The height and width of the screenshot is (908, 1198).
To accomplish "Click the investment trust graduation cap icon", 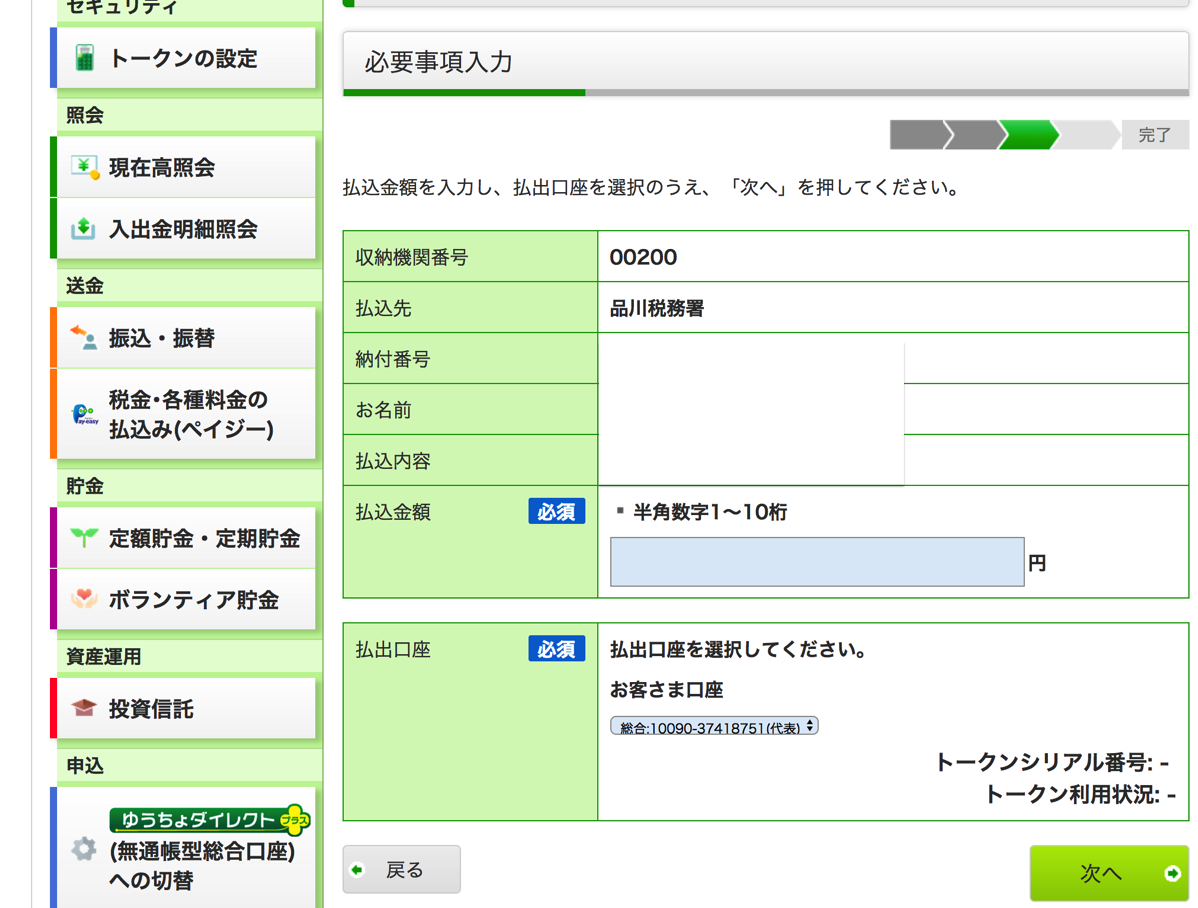I will click(x=84, y=709).
